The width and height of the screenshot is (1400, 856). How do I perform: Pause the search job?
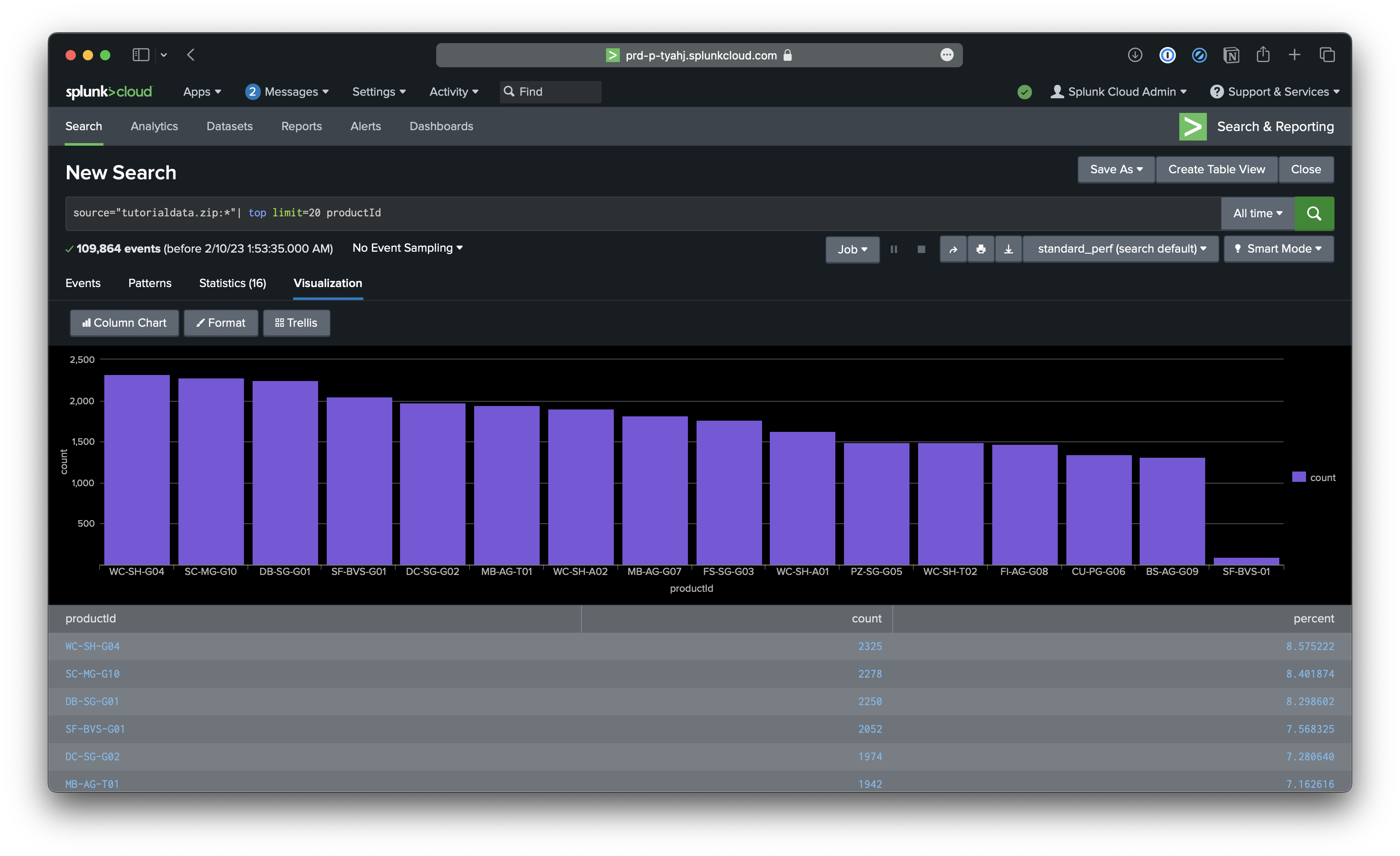pos(894,250)
